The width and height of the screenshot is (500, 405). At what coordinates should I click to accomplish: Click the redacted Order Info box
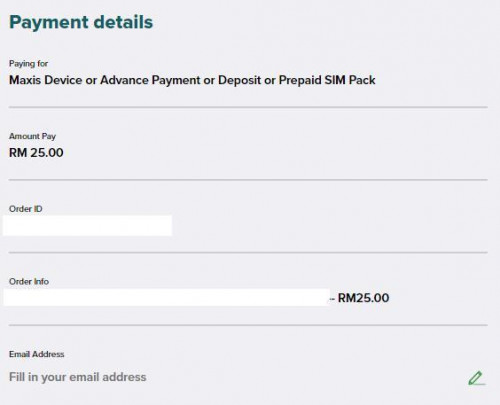167,297
